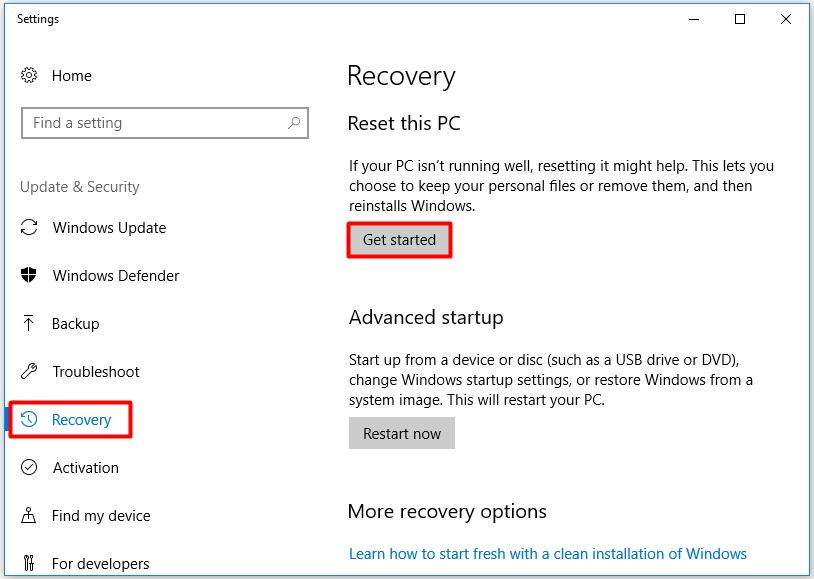Click the Windows Update refresh icon
Viewport: 814px width, 579px height.
[29, 228]
